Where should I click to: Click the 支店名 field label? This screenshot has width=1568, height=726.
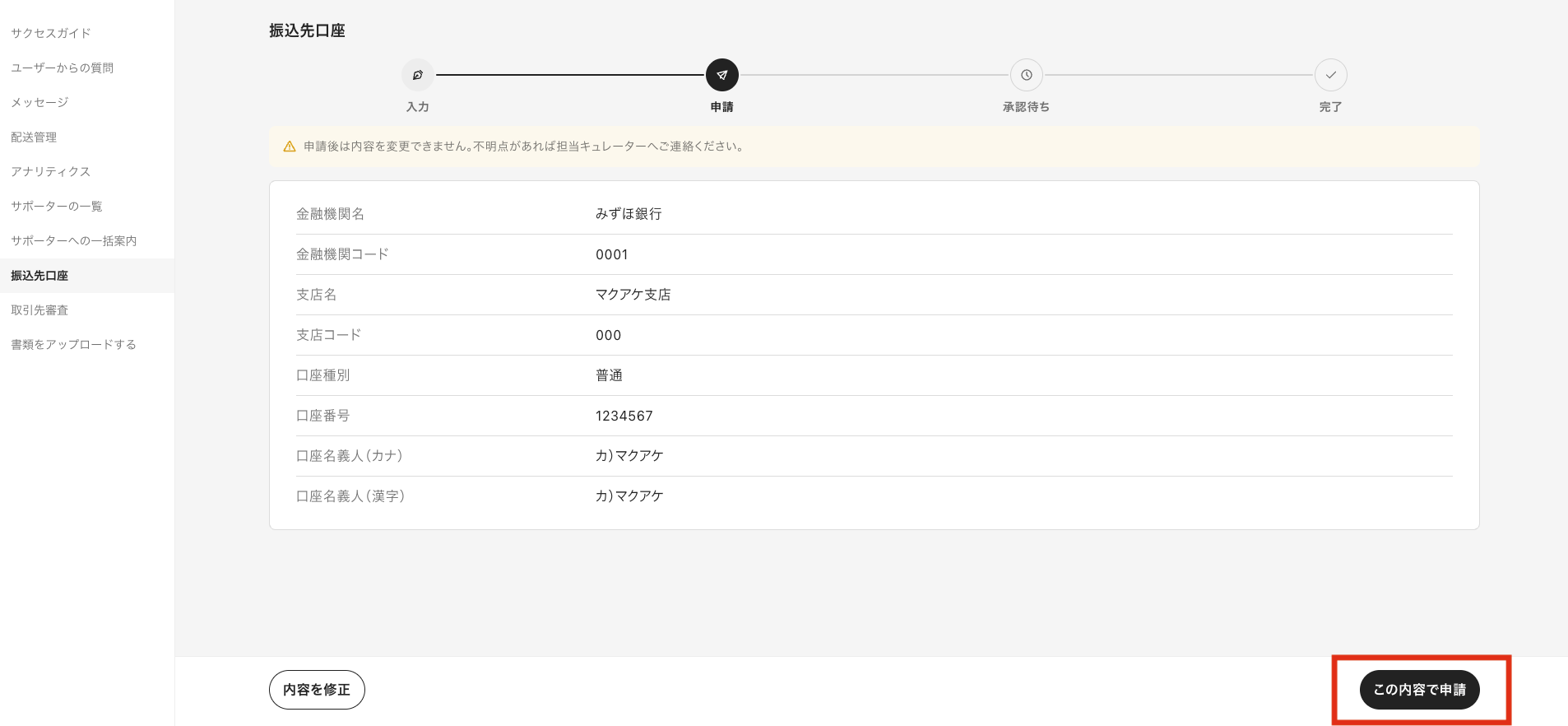click(x=317, y=295)
